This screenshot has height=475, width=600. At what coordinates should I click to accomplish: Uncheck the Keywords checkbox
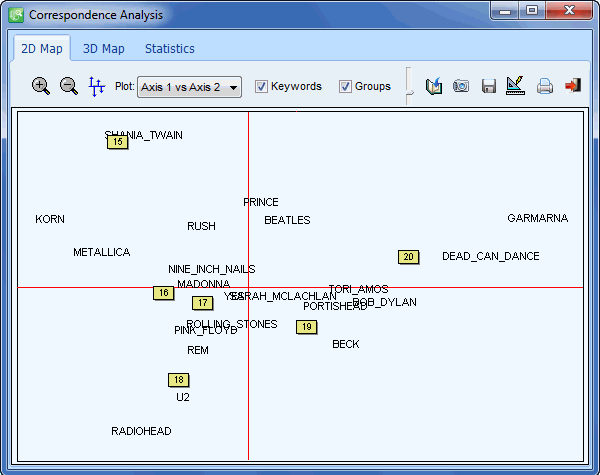261,87
